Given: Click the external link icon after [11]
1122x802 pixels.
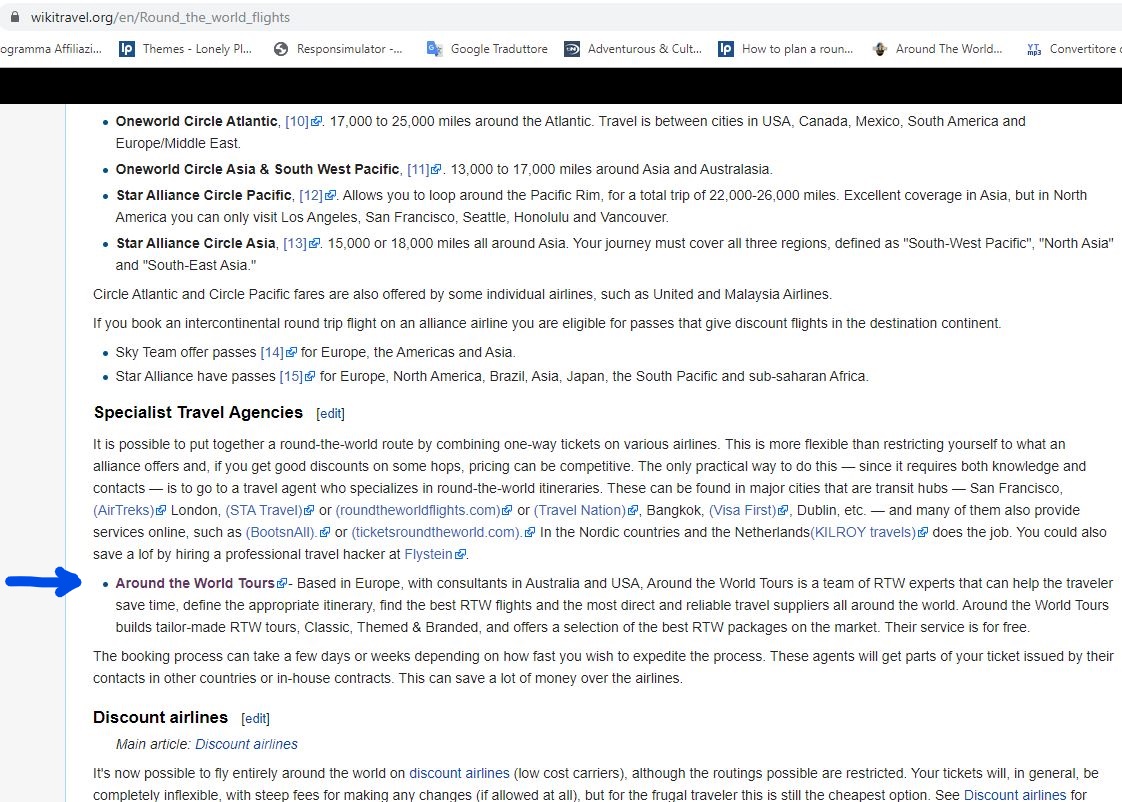Looking at the screenshot, I should (x=436, y=170).
